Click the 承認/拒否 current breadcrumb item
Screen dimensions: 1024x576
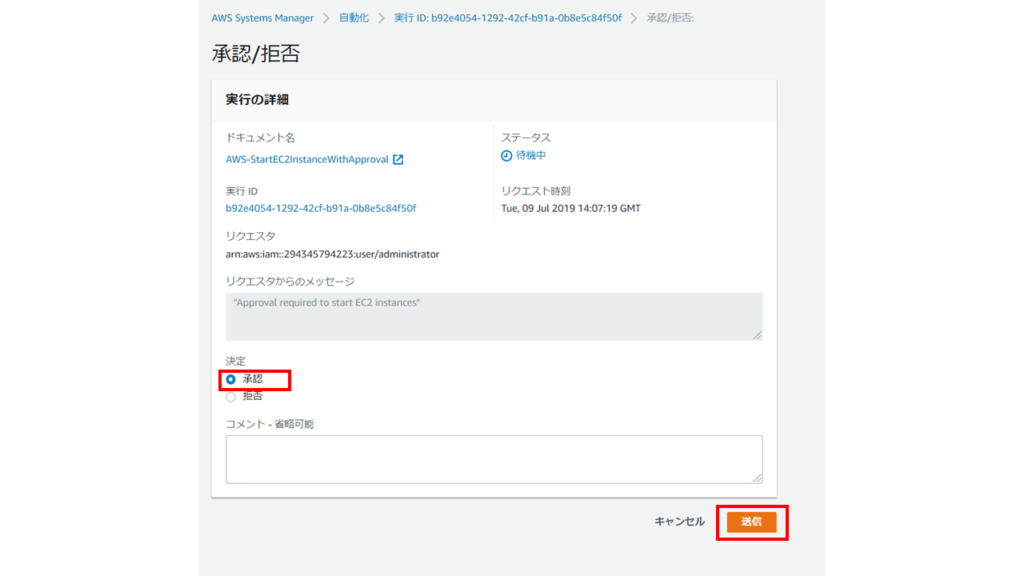coord(670,18)
